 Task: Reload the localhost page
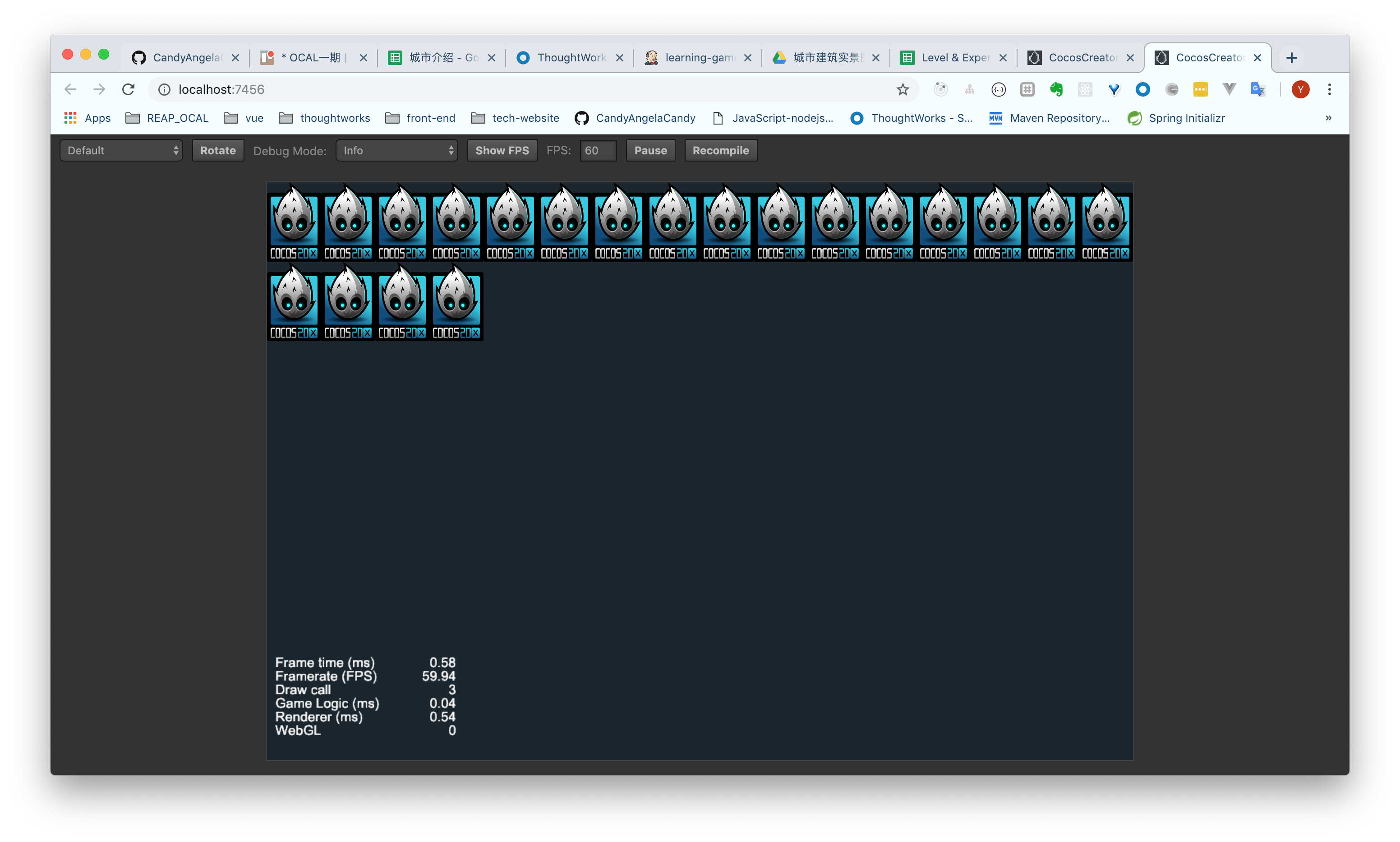tap(129, 89)
